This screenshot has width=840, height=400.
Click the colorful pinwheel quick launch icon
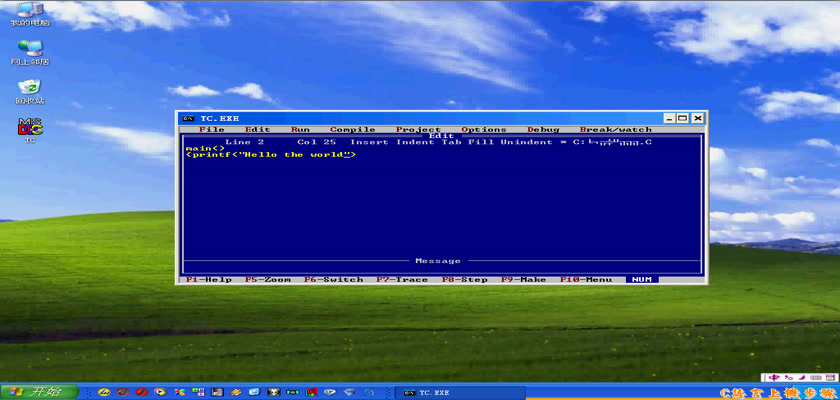click(x=179, y=393)
